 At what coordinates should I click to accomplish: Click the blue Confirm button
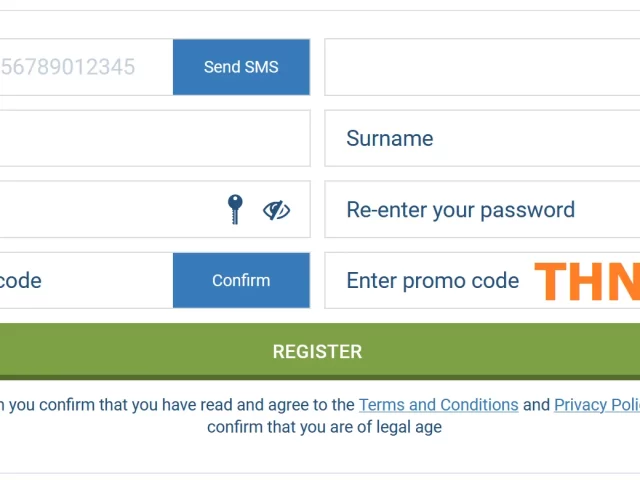[x=241, y=280]
